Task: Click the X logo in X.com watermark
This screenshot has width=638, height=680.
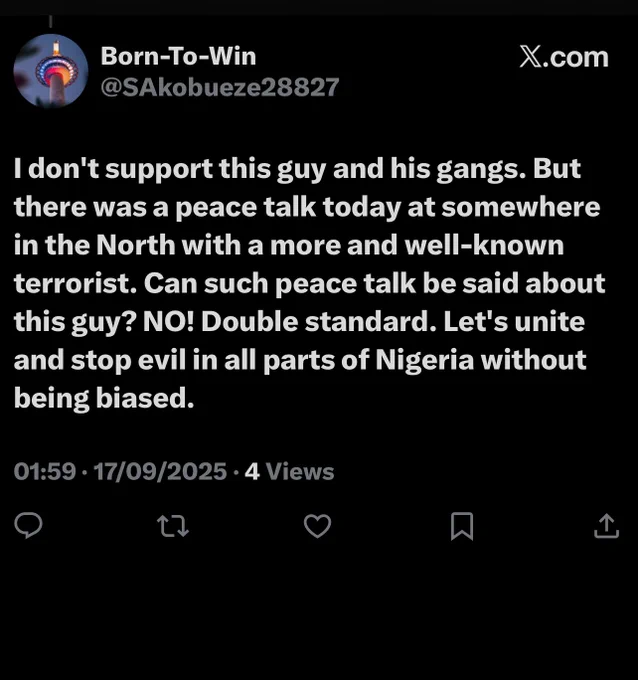Action: (530, 57)
